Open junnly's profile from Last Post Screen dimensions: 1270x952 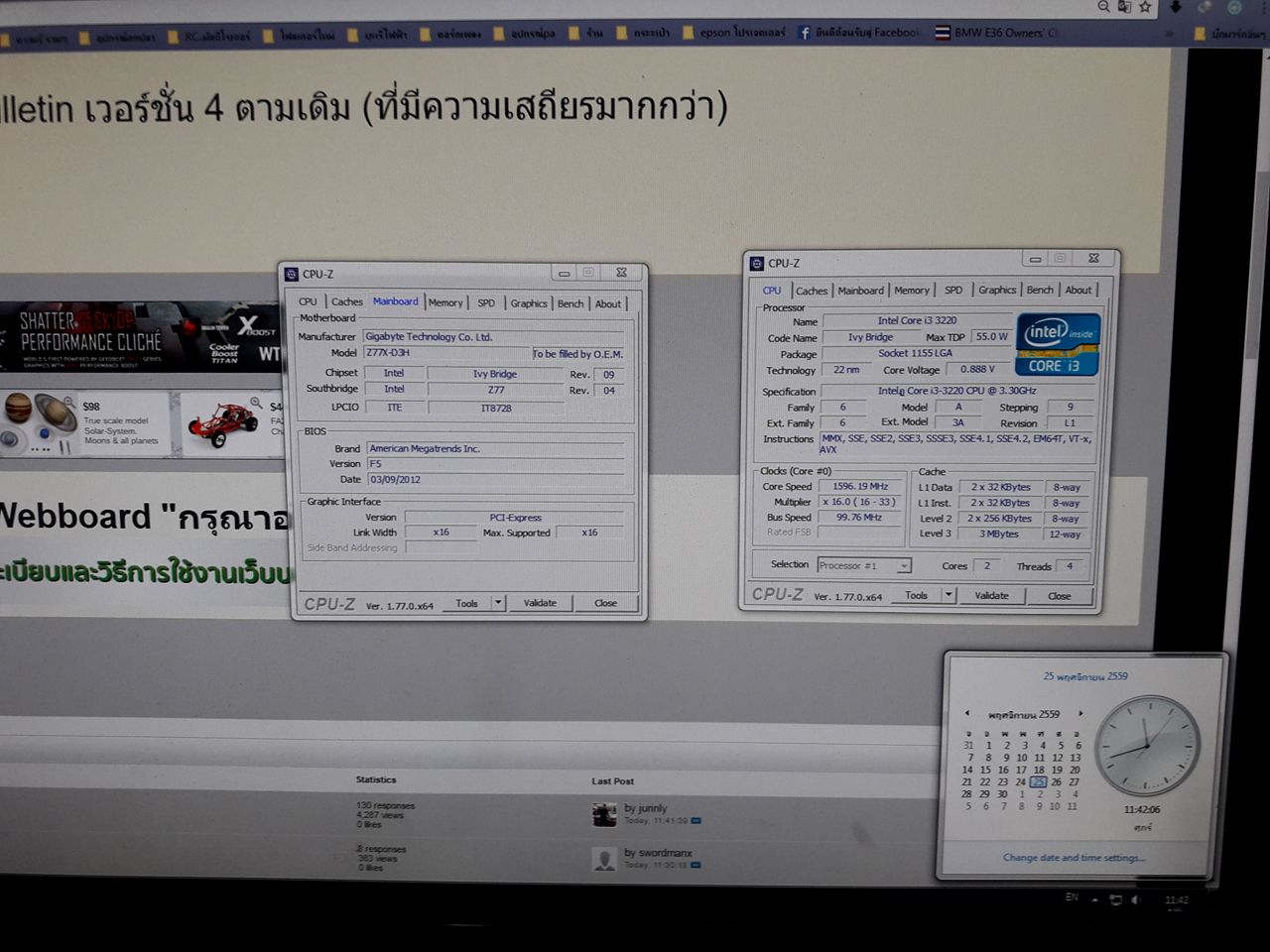(651, 808)
